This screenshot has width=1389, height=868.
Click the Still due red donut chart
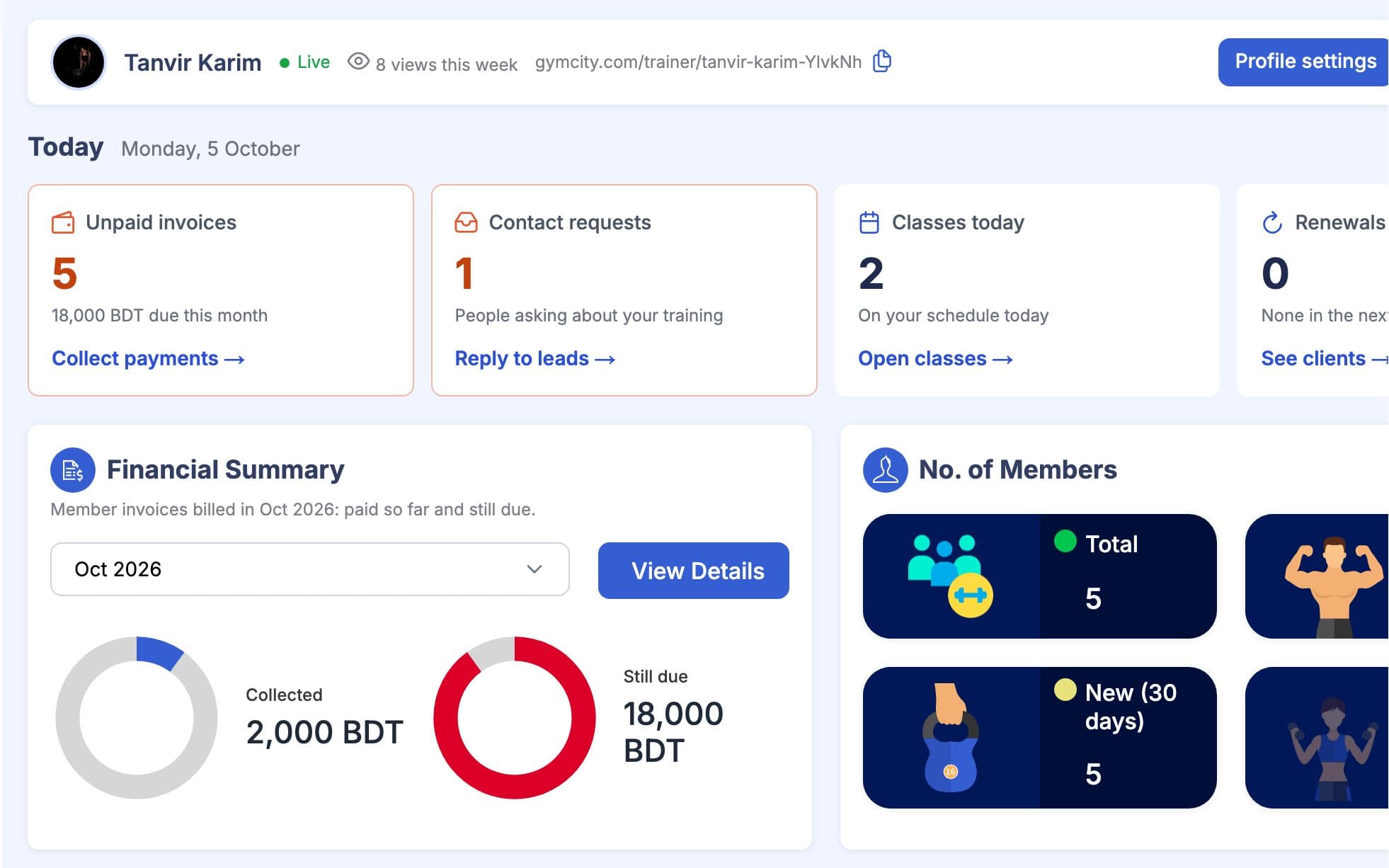515,718
